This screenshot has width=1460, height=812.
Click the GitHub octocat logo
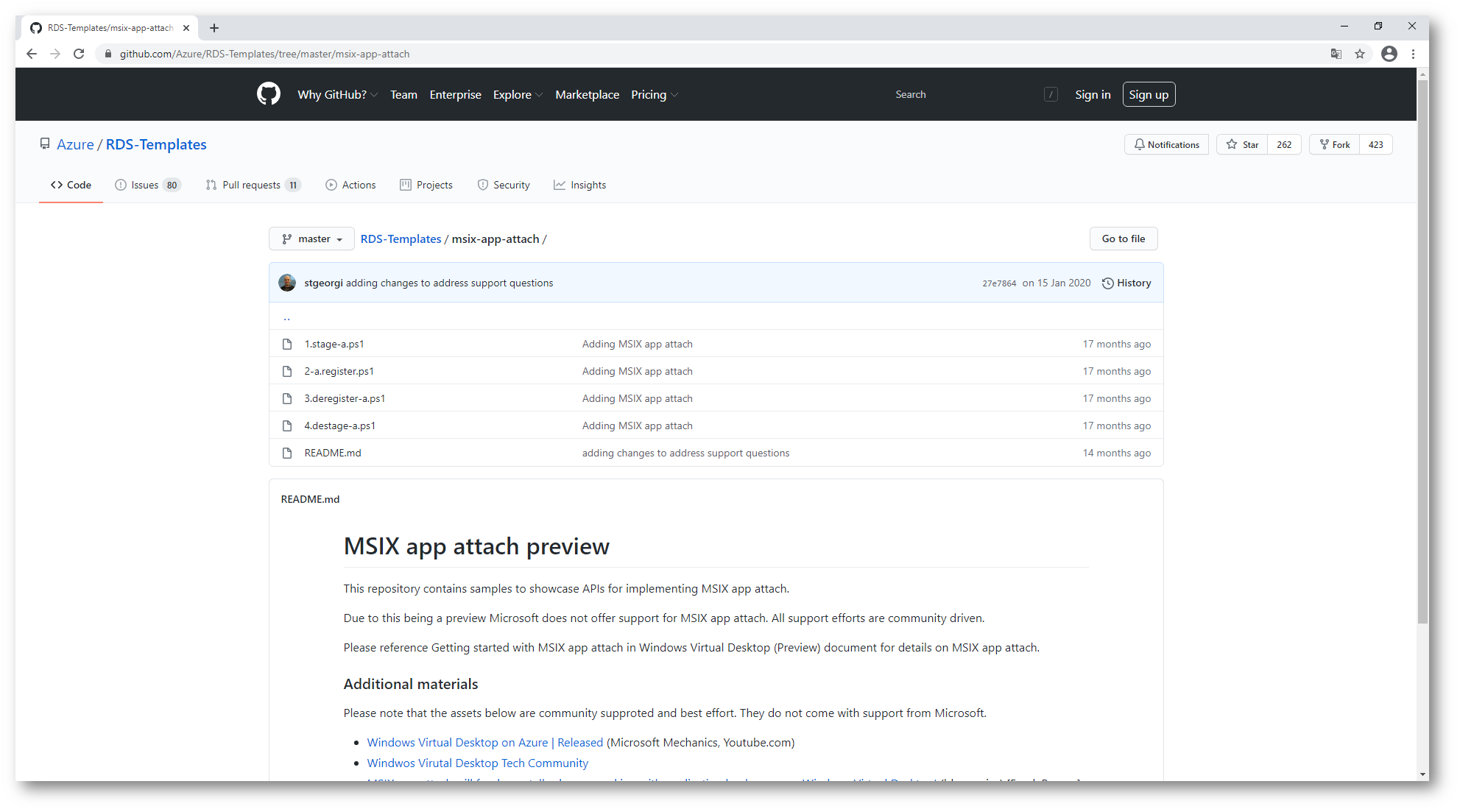(x=269, y=94)
